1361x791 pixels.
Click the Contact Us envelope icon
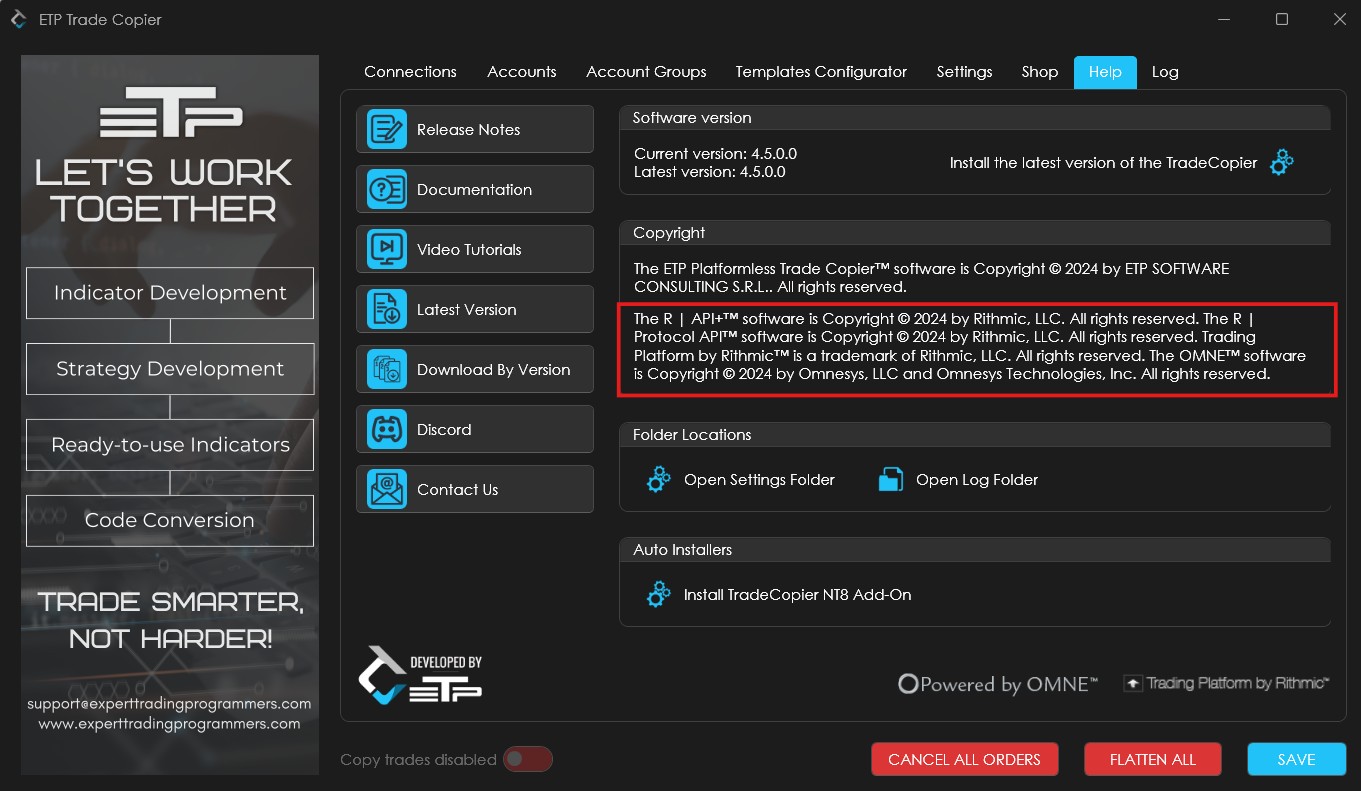click(x=386, y=489)
